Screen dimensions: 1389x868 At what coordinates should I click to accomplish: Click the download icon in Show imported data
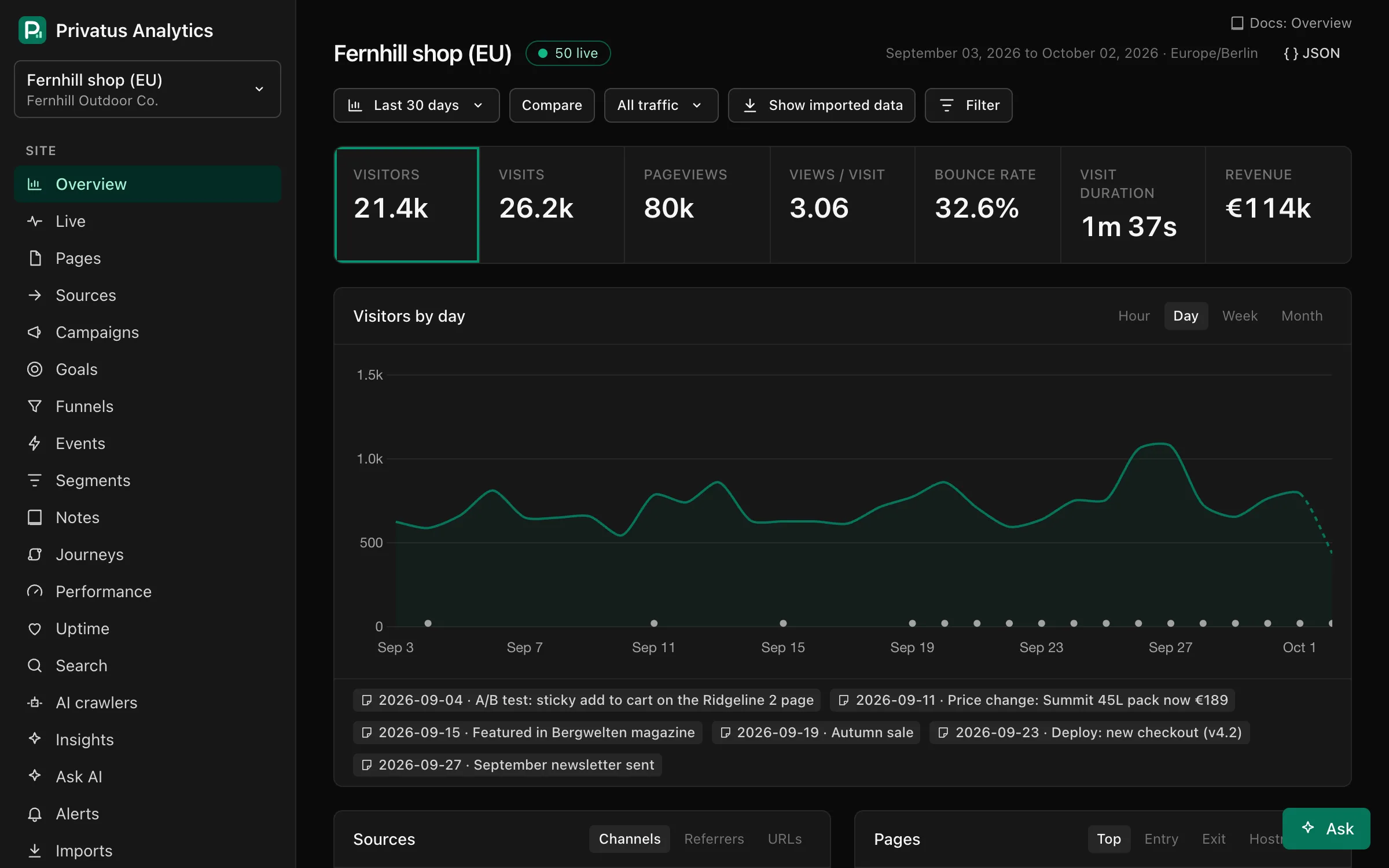pyautogui.click(x=750, y=105)
